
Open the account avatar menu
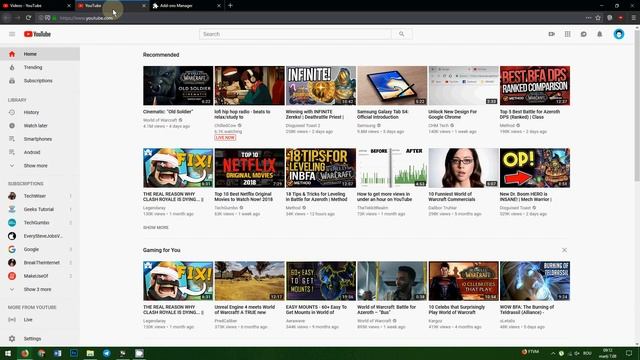(619, 34)
